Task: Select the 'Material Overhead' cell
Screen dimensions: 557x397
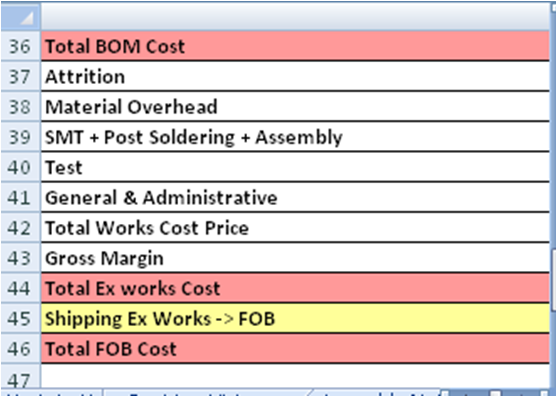Action: (295, 107)
